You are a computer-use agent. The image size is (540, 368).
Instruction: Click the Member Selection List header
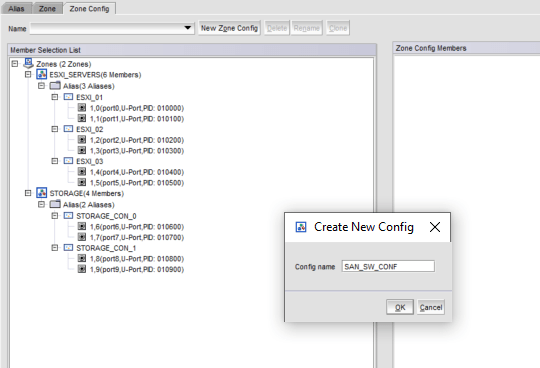[192, 50]
